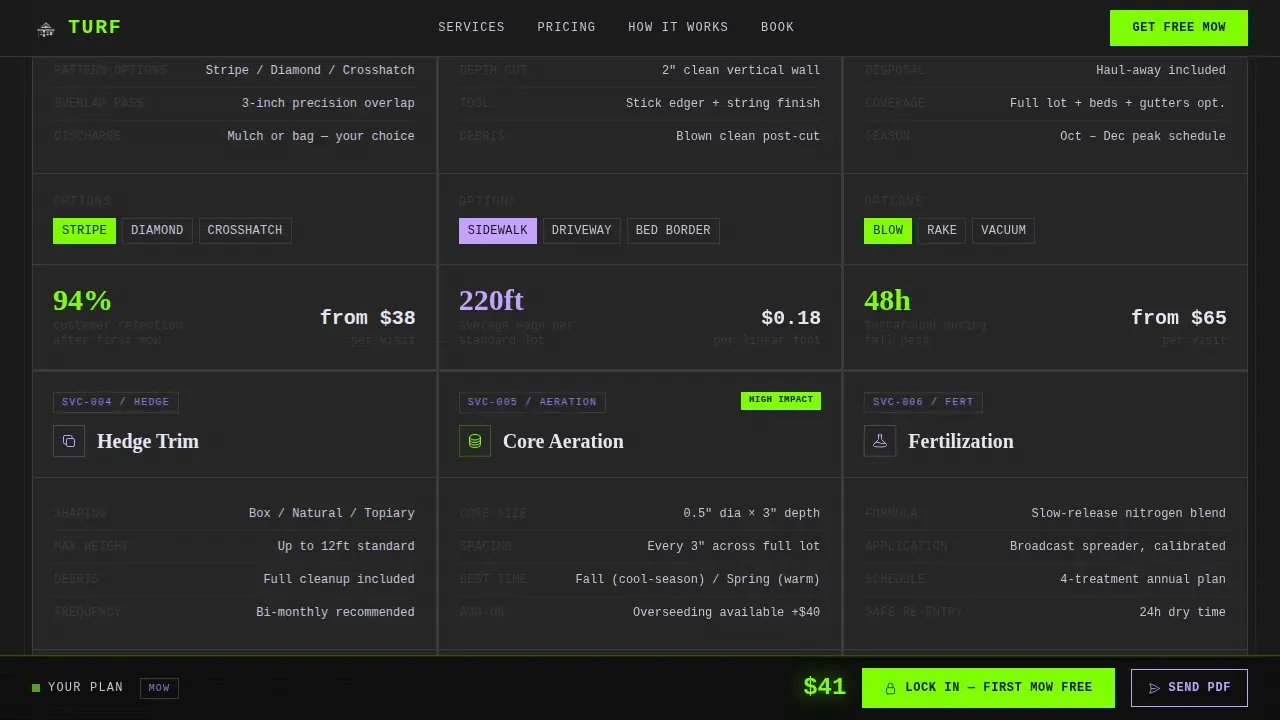This screenshot has width=1280, height=720.
Task: Select the SIDEWALK edging option
Action: tap(498, 231)
